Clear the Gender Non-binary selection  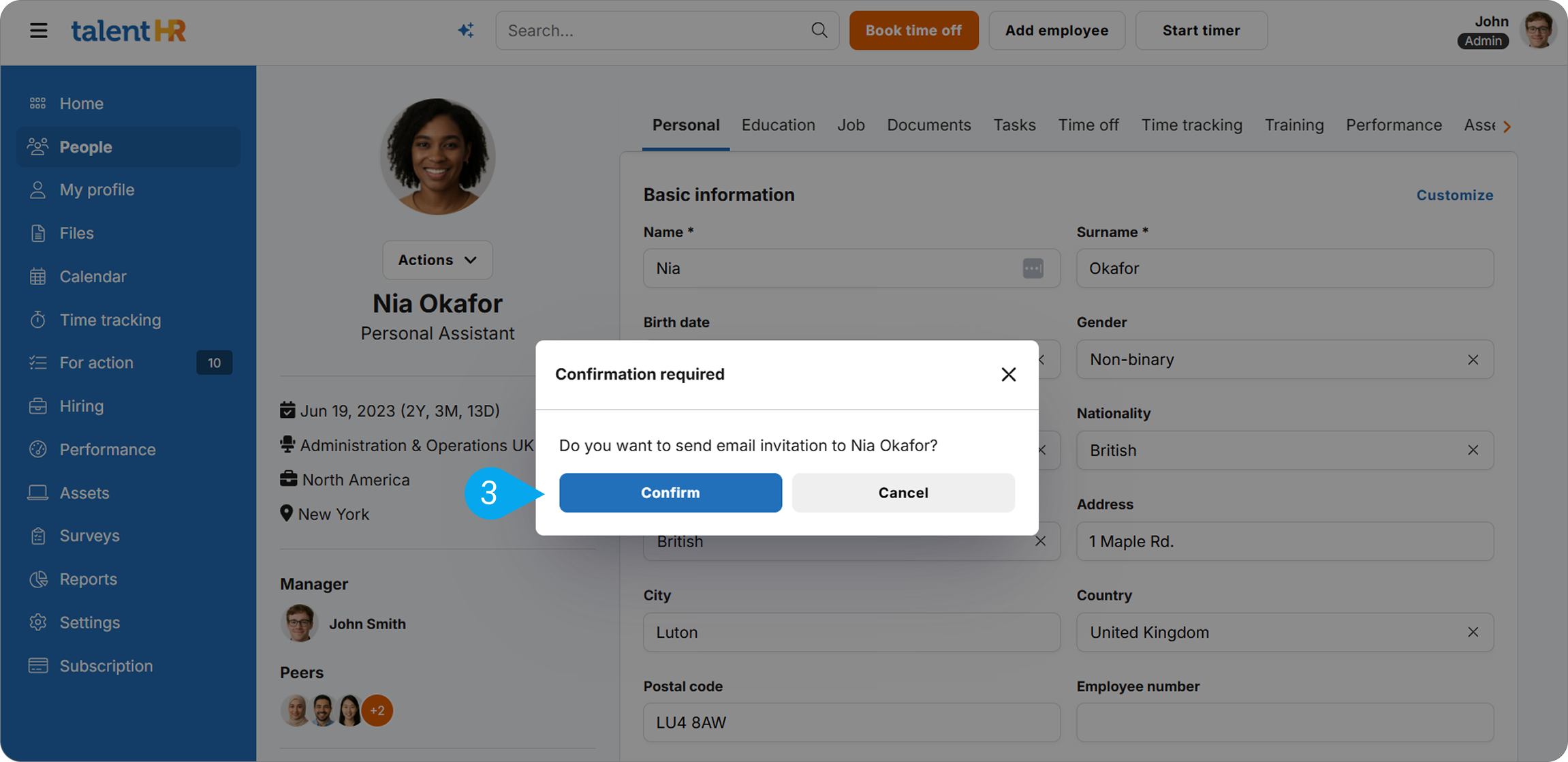pos(1473,360)
